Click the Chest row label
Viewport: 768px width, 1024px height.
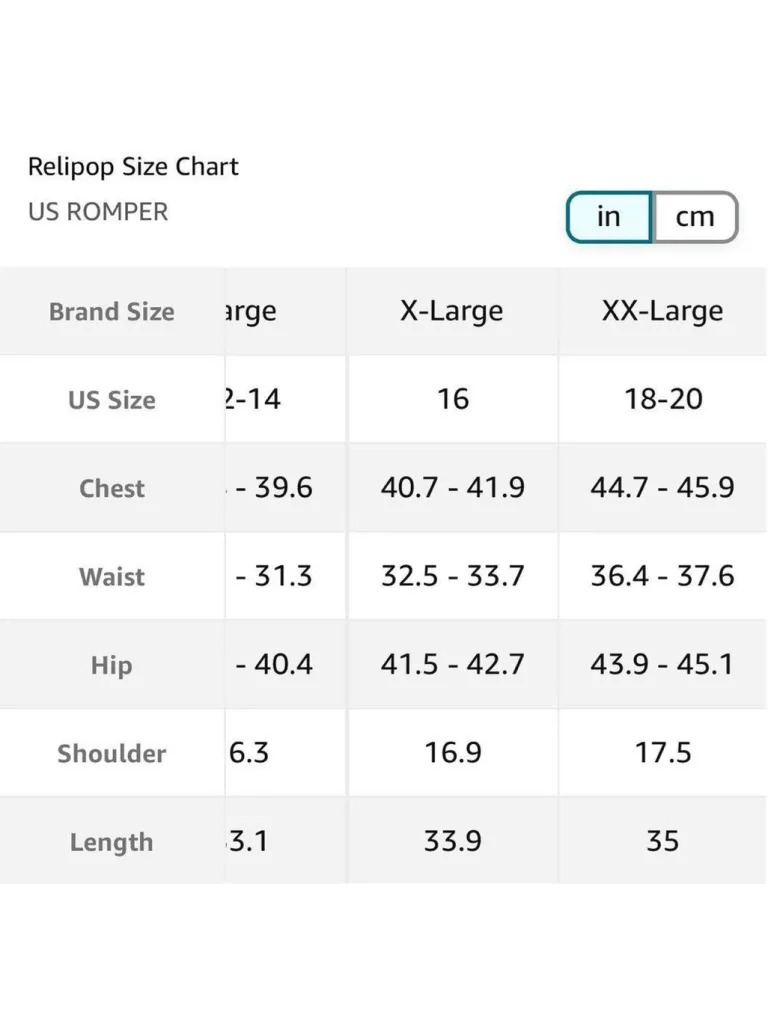(112, 488)
